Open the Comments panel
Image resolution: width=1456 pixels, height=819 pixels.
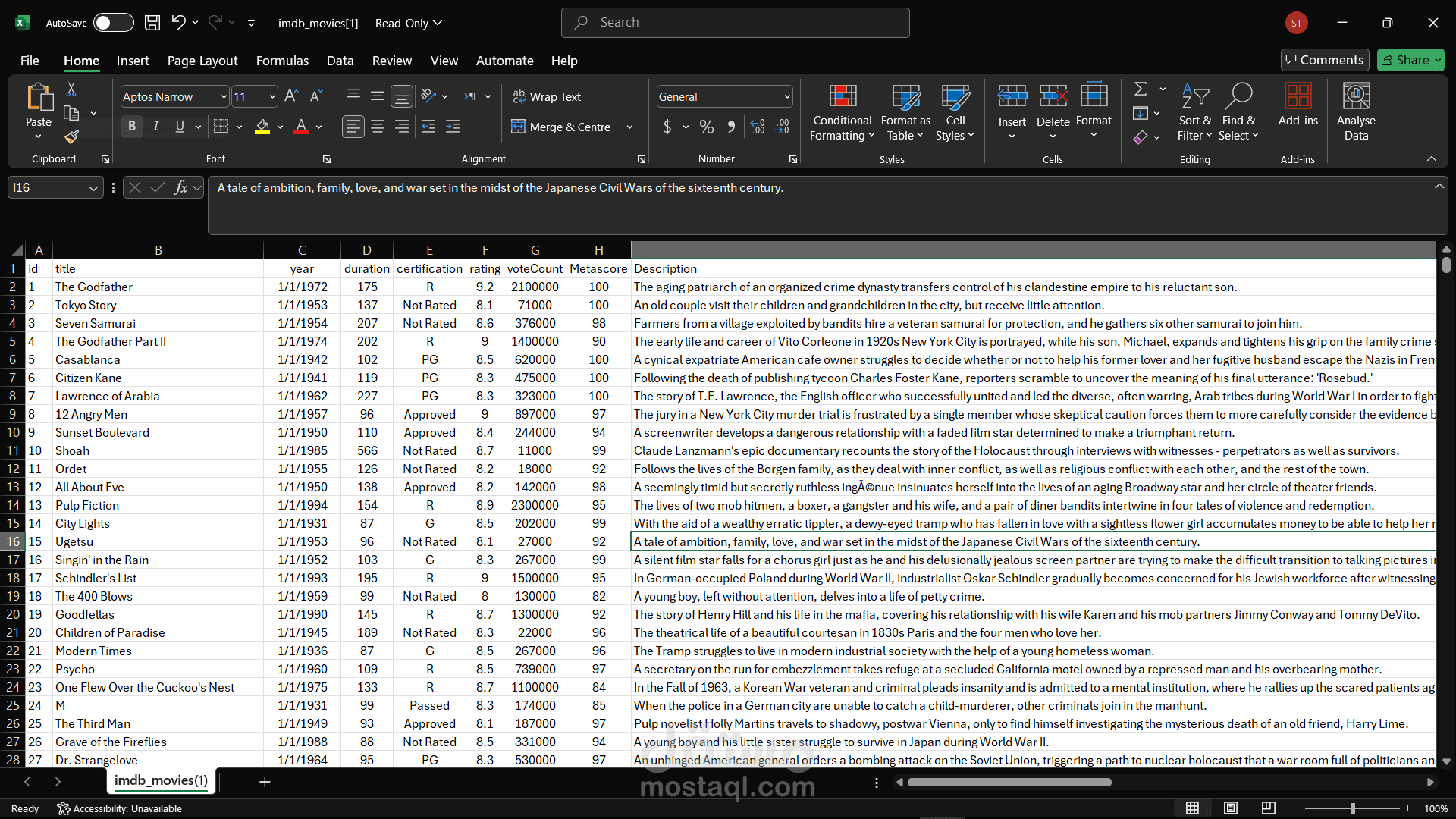point(1324,59)
